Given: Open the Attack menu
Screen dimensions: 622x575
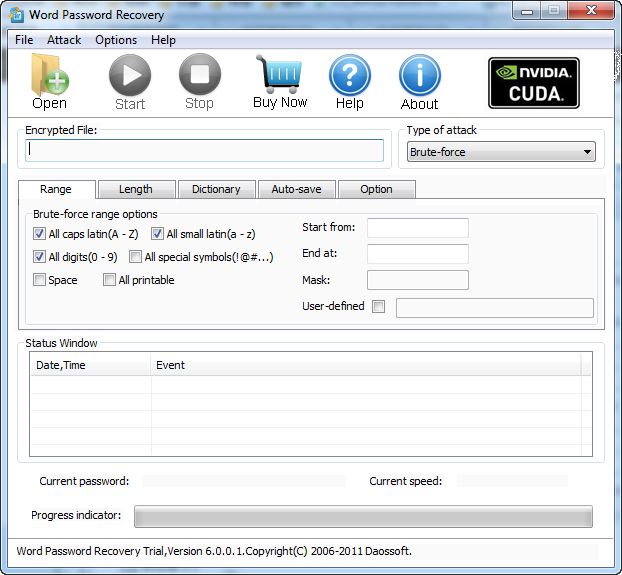Looking at the screenshot, I should tap(64, 40).
